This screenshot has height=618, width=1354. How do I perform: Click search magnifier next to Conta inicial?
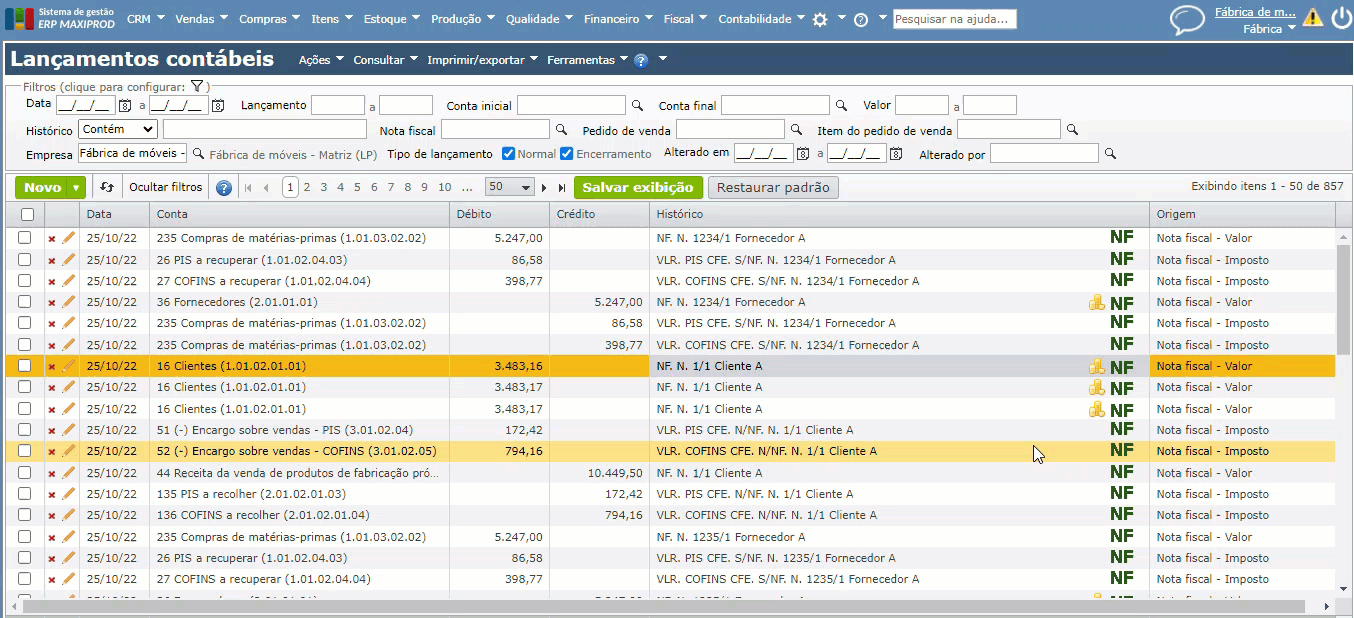tap(637, 105)
